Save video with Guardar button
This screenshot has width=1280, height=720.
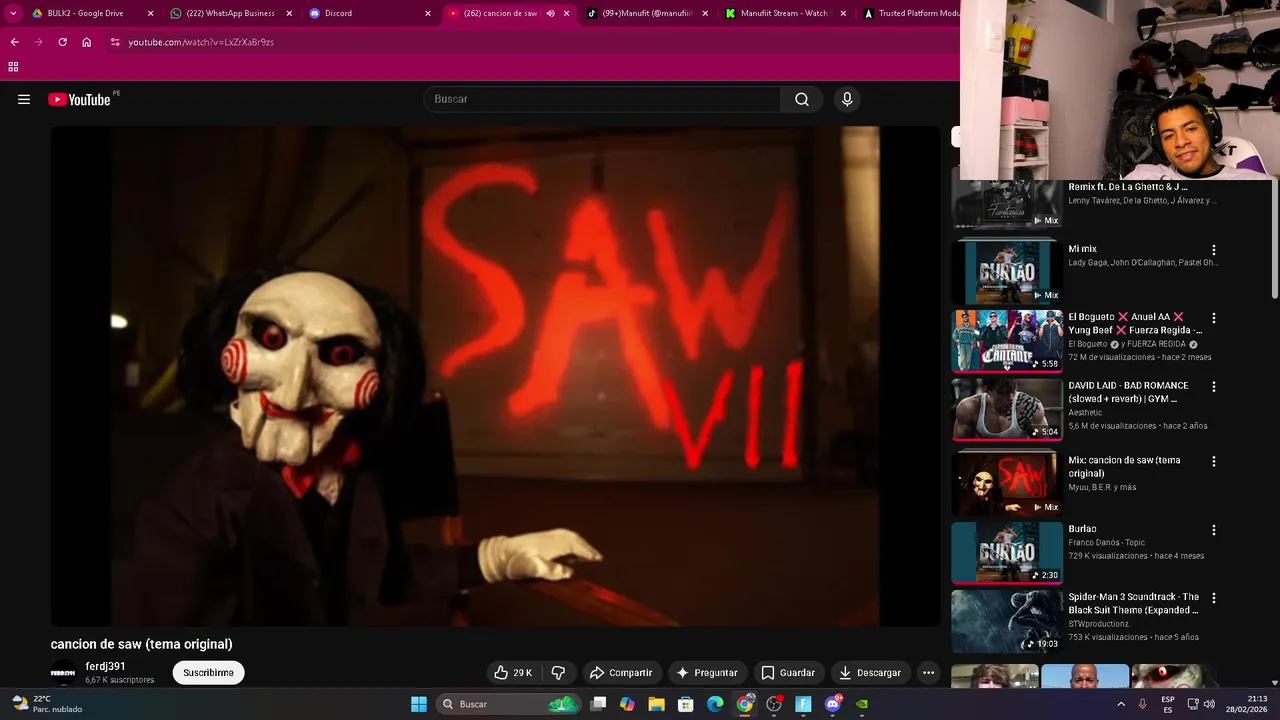coord(788,673)
